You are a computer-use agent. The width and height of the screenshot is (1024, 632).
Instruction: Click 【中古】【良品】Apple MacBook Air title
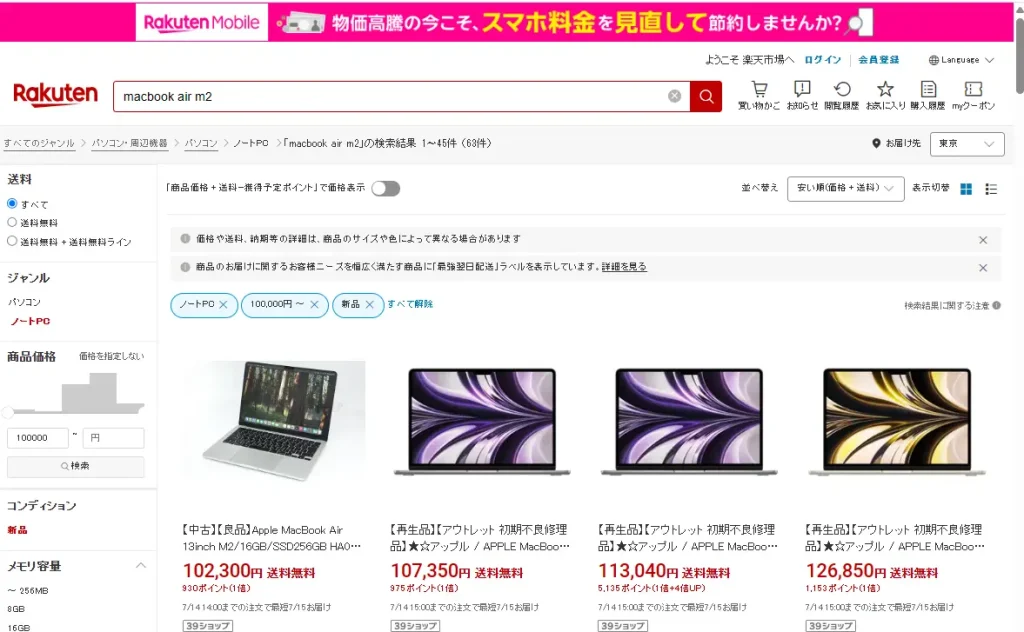(272, 538)
